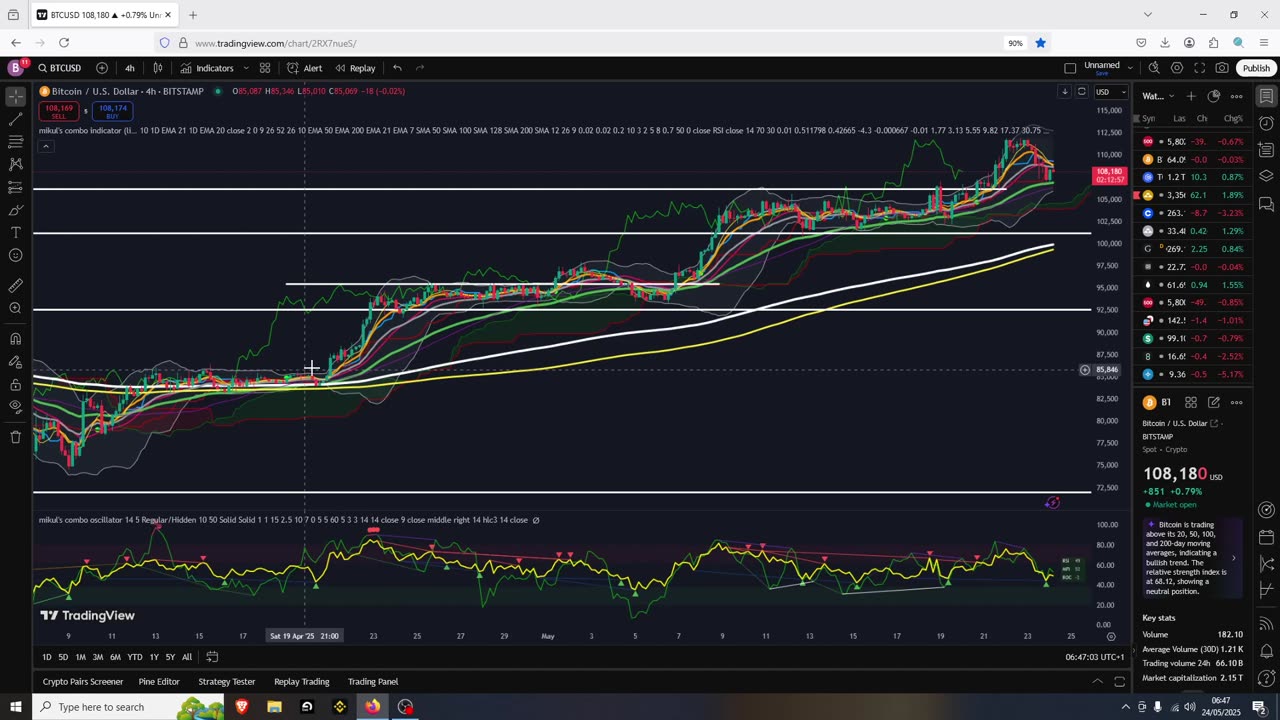The width and height of the screenshot is (1280, 720).
Task: Open the Trading Panel tab
Action: coord(373,682)
